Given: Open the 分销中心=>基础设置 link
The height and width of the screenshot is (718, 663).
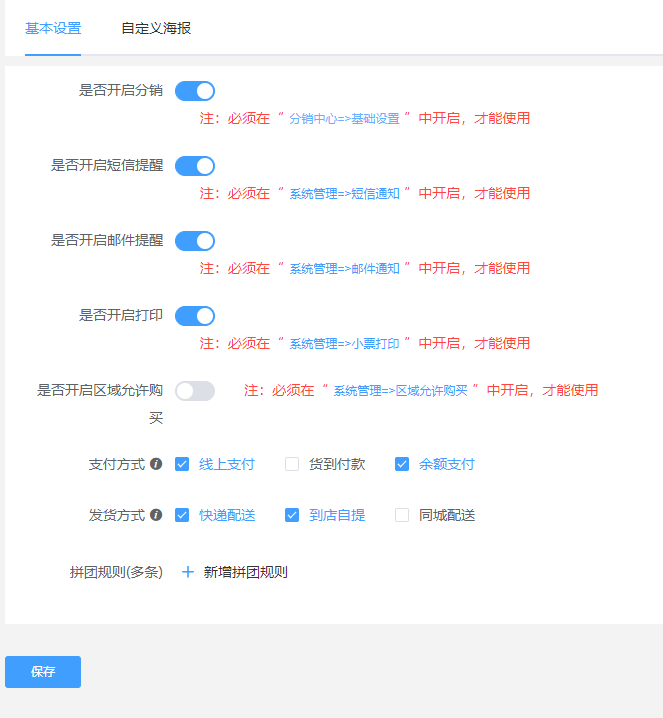Looking at the screenshot, I should pyautogui.click(x=344, y=119).
